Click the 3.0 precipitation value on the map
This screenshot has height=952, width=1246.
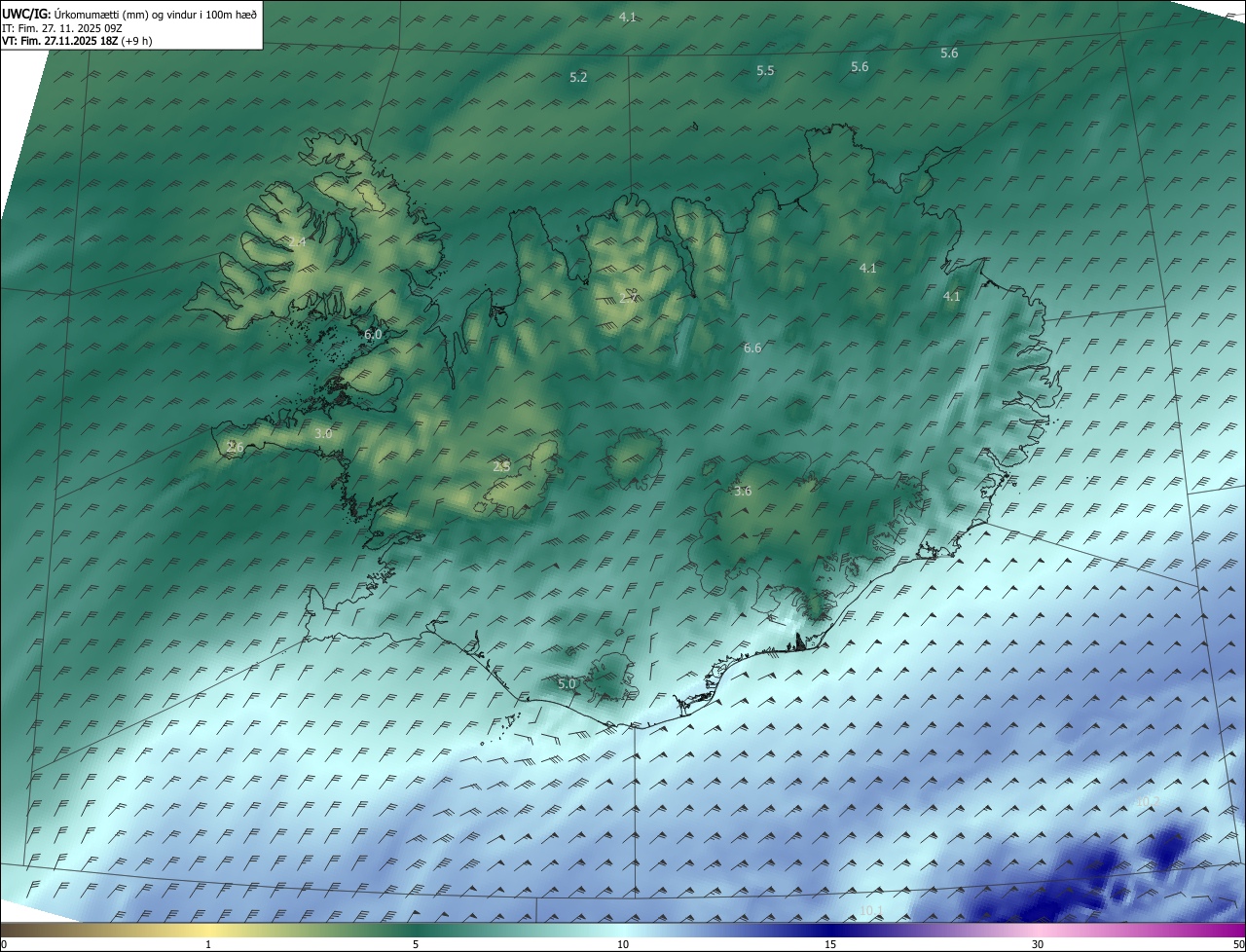(x=323, y=433)
